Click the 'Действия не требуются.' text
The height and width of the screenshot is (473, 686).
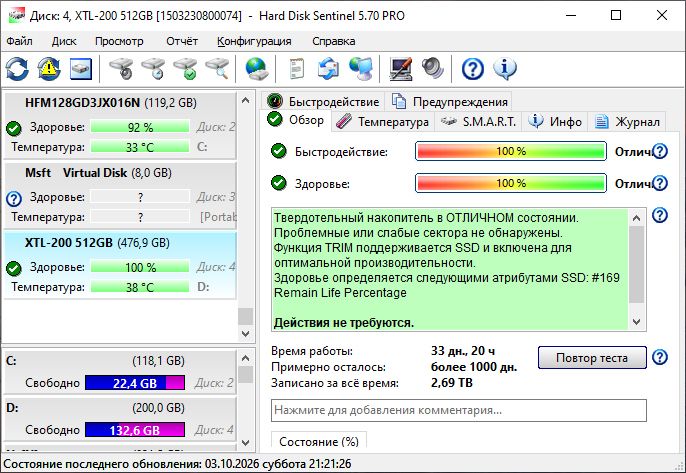point(344,323)
